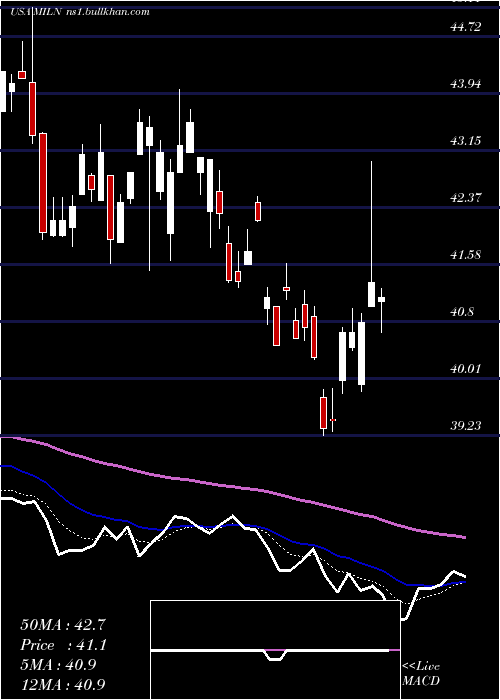This screenshot has height=700, width=500.
Task: Click the 42.37 price axis label
Action: pos(466,197)
